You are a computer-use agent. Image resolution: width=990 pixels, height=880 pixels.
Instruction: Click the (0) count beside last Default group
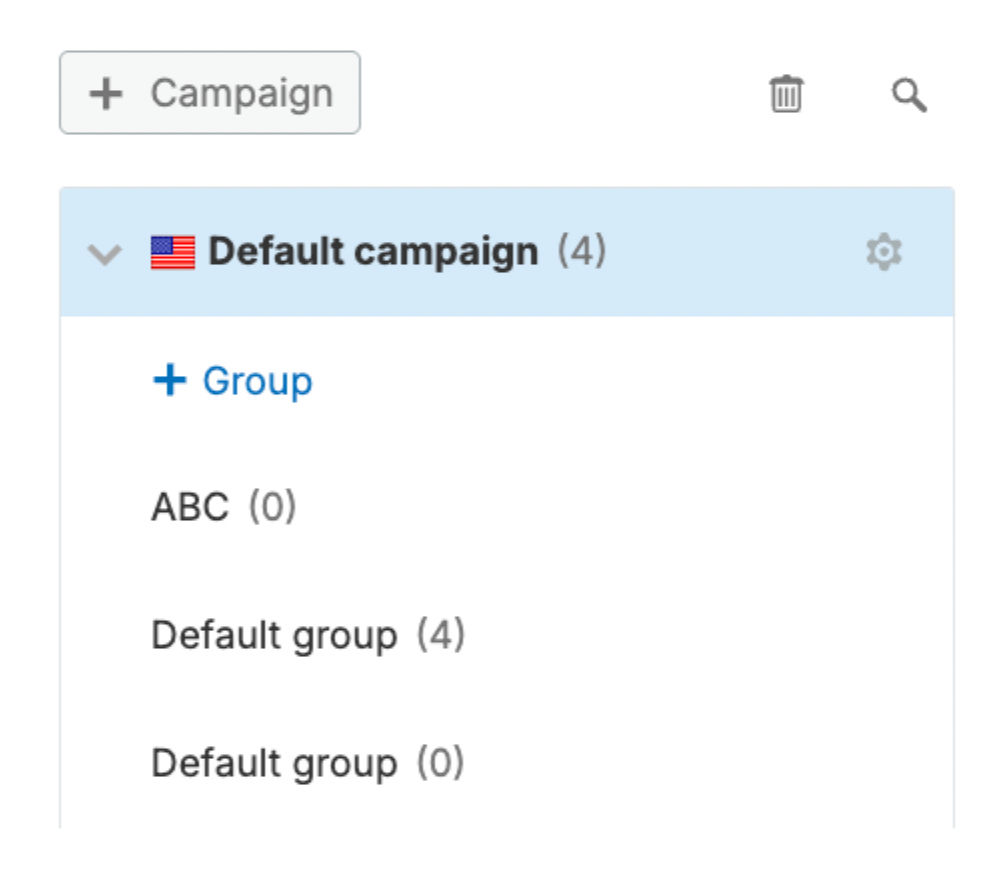click(x=440, y=764)
